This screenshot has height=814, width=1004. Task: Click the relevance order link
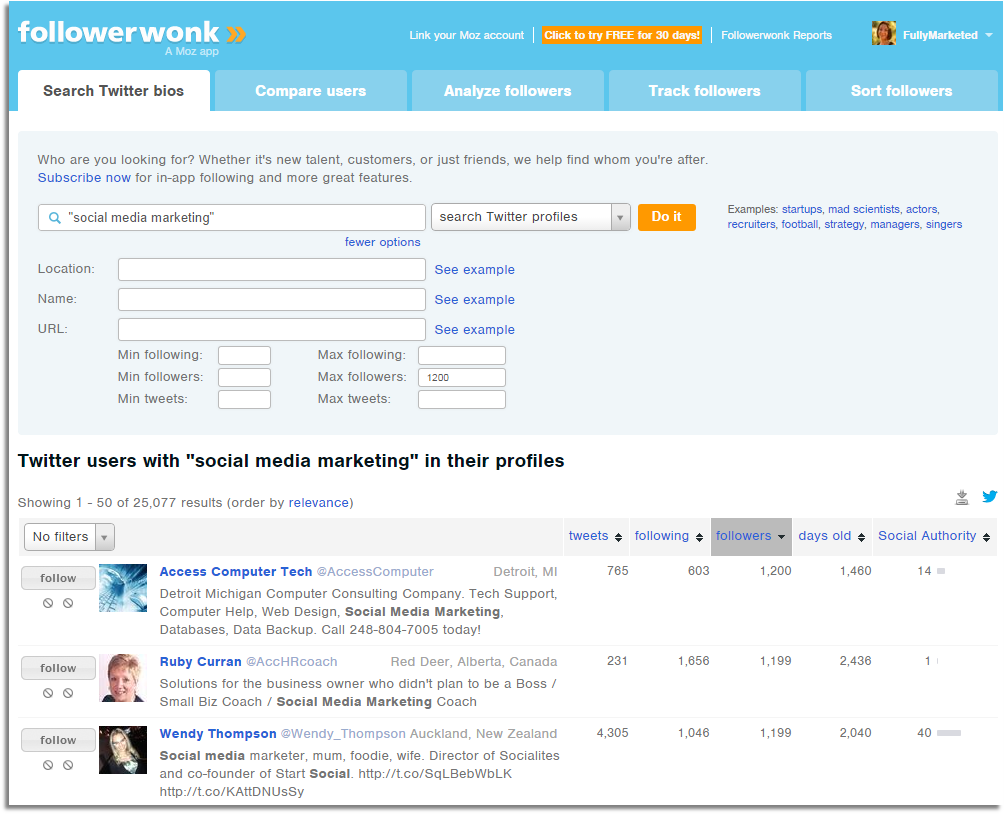[x=319, y=503]
